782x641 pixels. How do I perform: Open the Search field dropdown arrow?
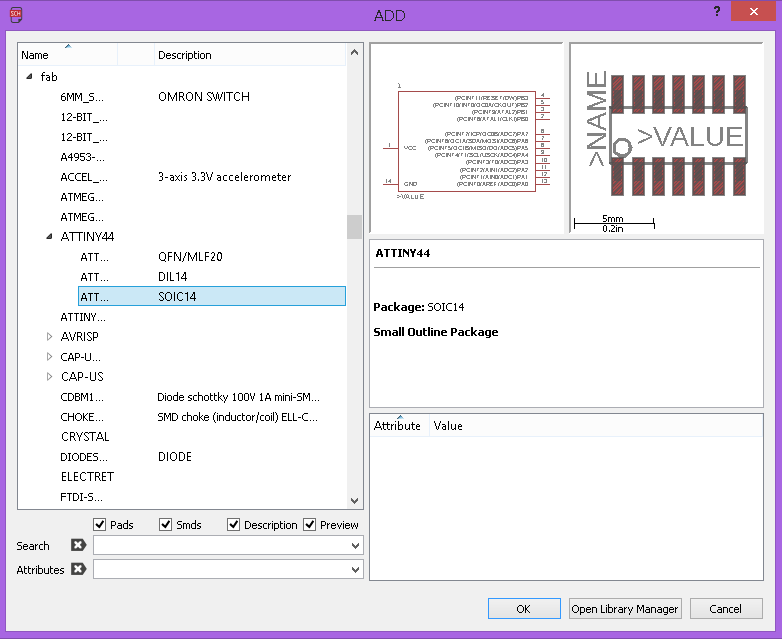[x=355, y=546]
